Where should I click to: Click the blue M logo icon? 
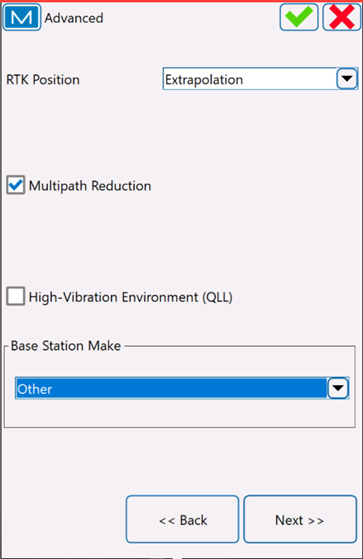pyautogui.click(x=22, y=17)
